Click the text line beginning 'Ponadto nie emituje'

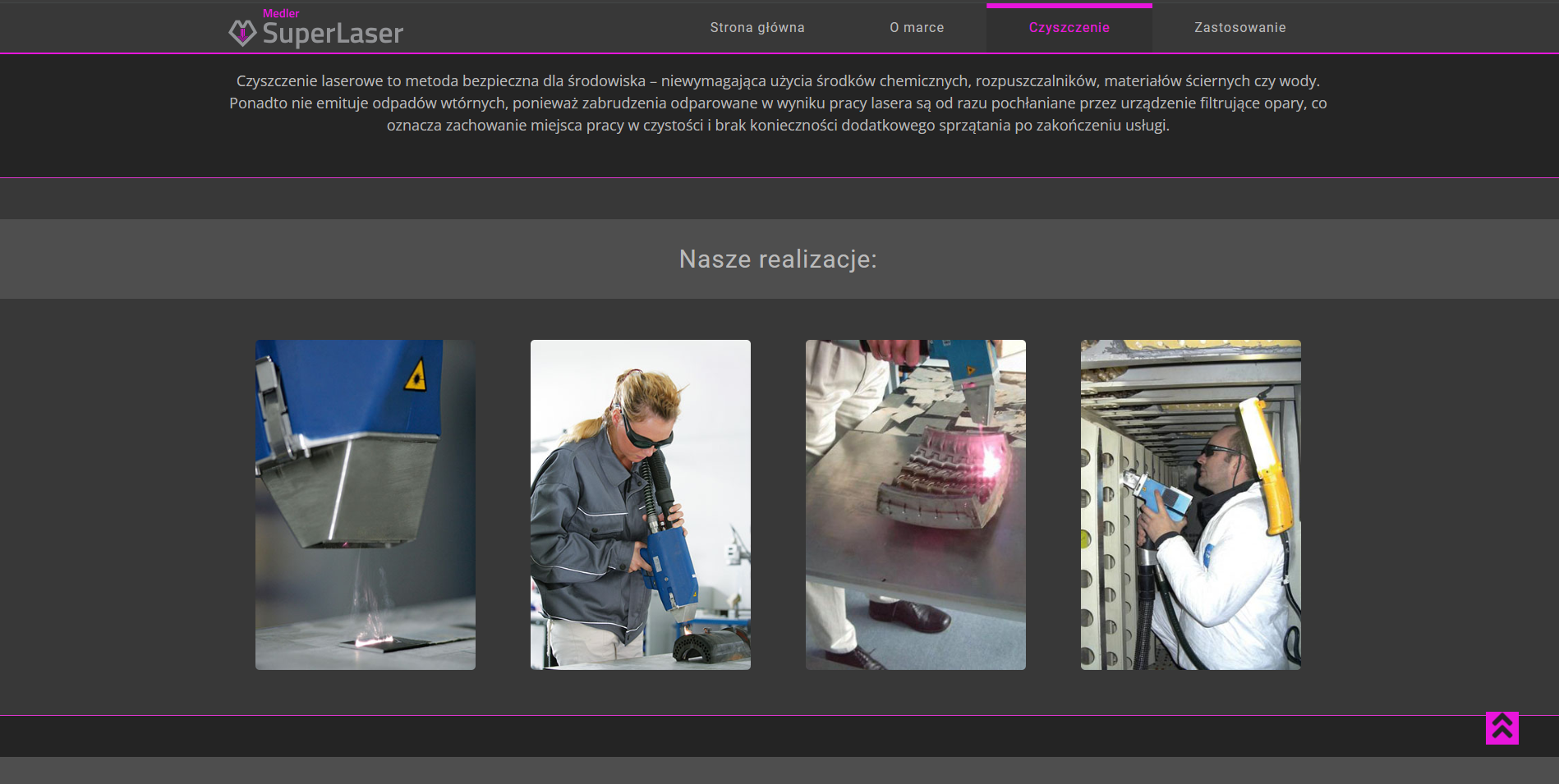[x=778, y=103]
